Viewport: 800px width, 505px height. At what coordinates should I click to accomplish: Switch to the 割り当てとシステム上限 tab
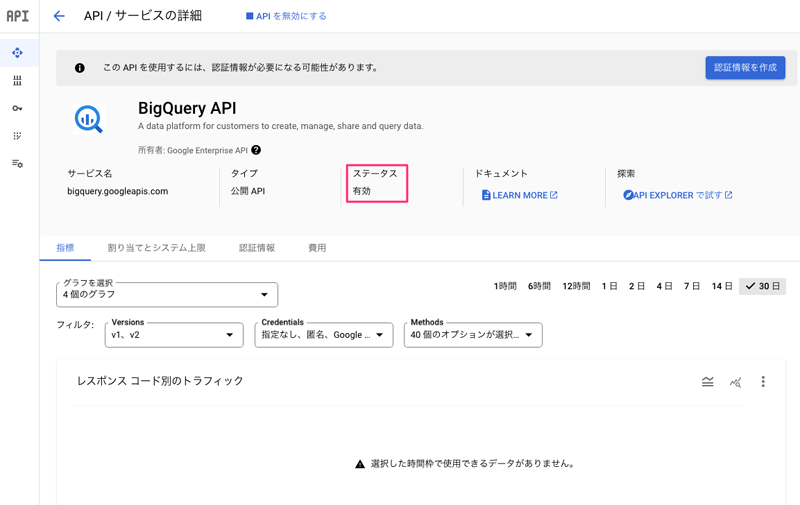click(156, 248)
